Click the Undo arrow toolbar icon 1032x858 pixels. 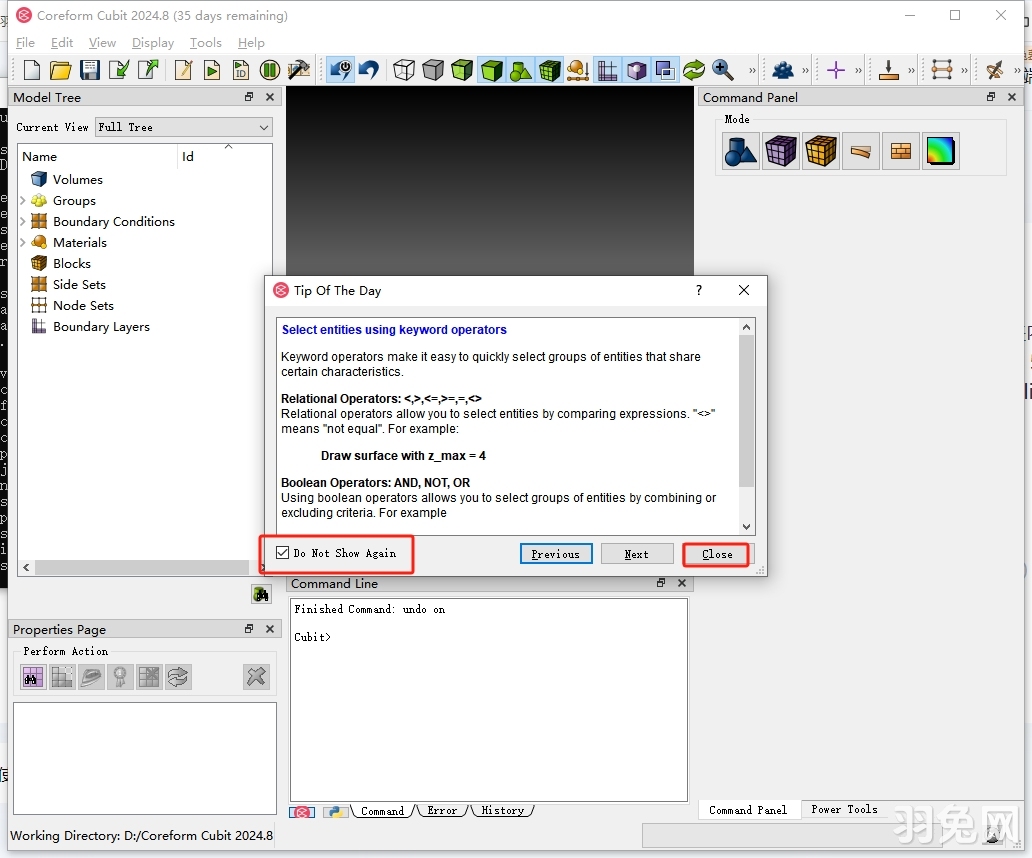369,70
